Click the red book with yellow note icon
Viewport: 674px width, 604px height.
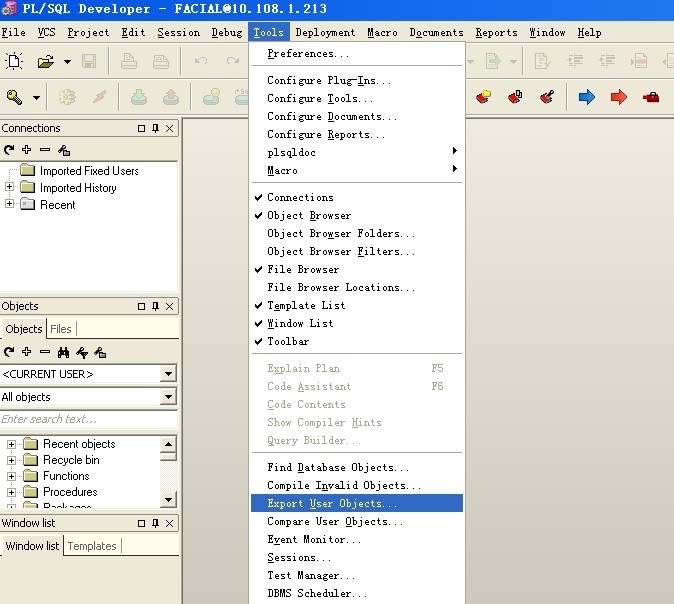[484, 97]
